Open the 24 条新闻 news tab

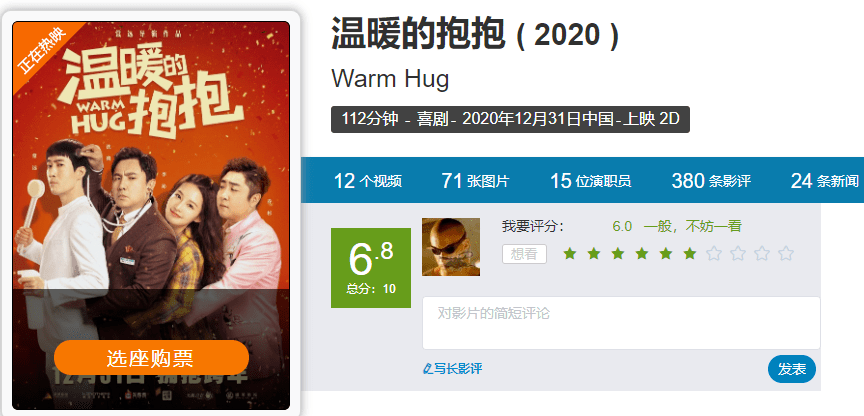click(x=824, y=181)
